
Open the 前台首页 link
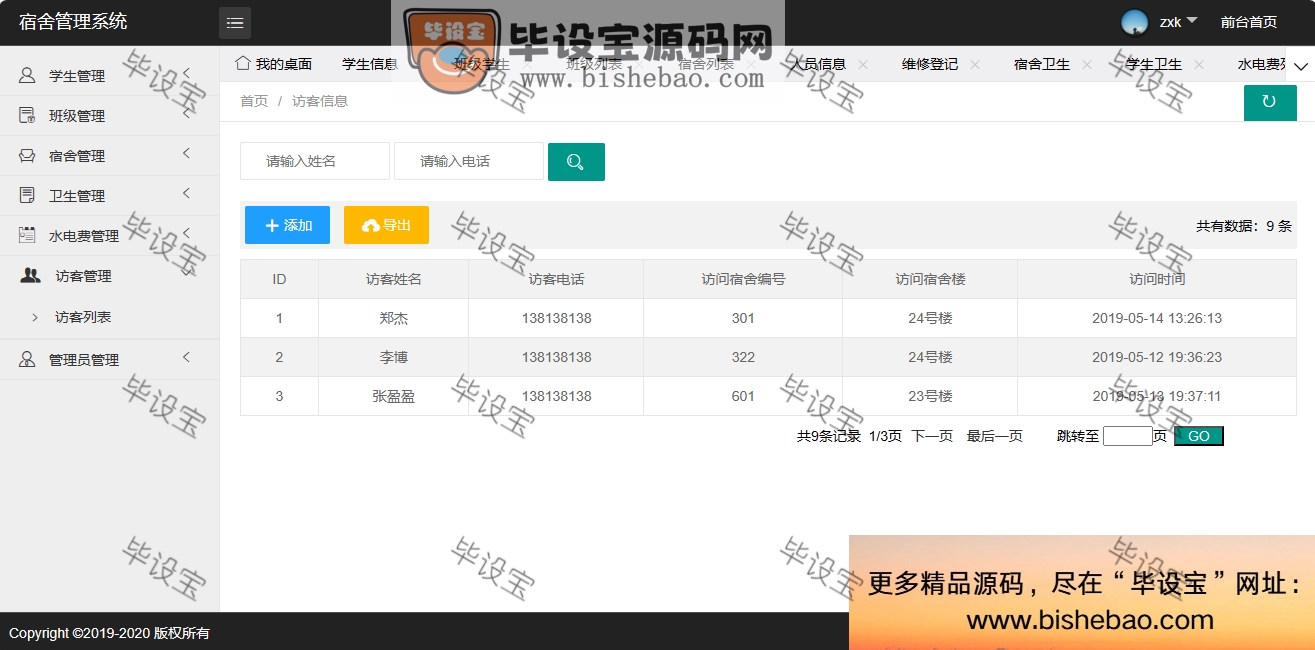point(1249,22)
